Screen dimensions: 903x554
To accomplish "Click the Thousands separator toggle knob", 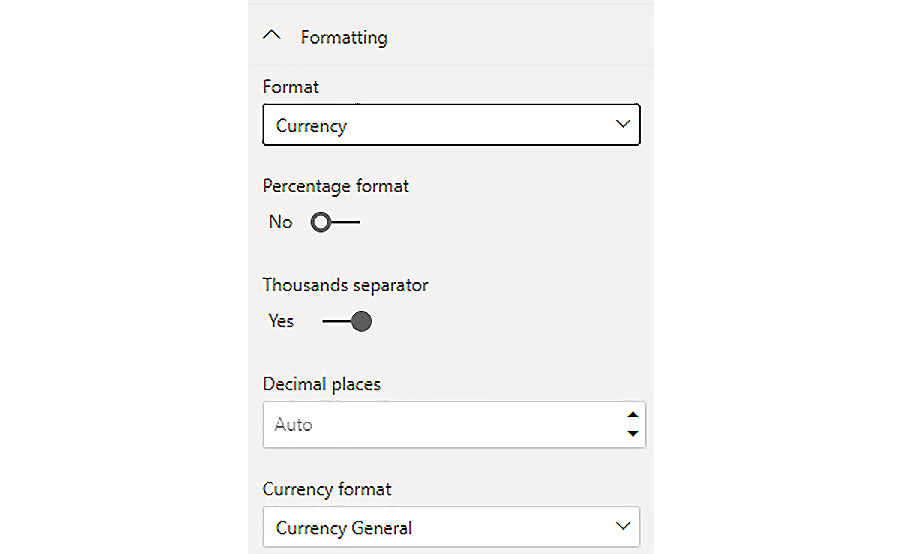I will (362, 321).
